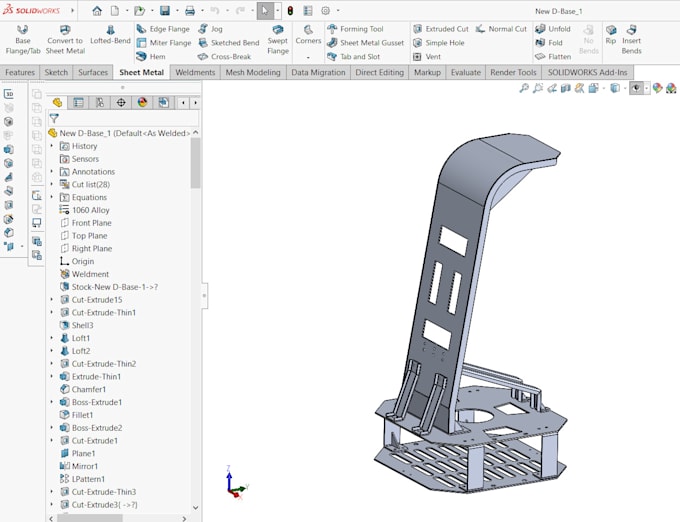Image resolution: width=680 pixels, height=522 pixels.
Task: Click the Insert Bends tool
Action: pyautogui.click(x=631, y=39)
